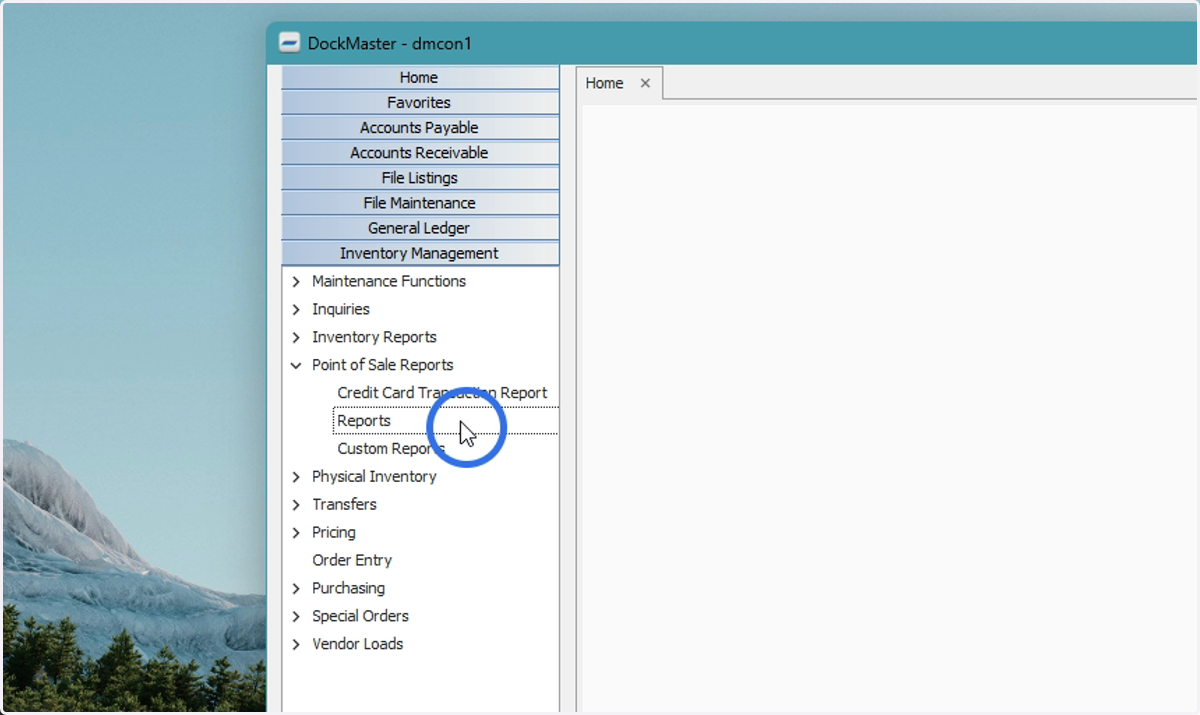Open the Inventory Management section

(420, 253)
